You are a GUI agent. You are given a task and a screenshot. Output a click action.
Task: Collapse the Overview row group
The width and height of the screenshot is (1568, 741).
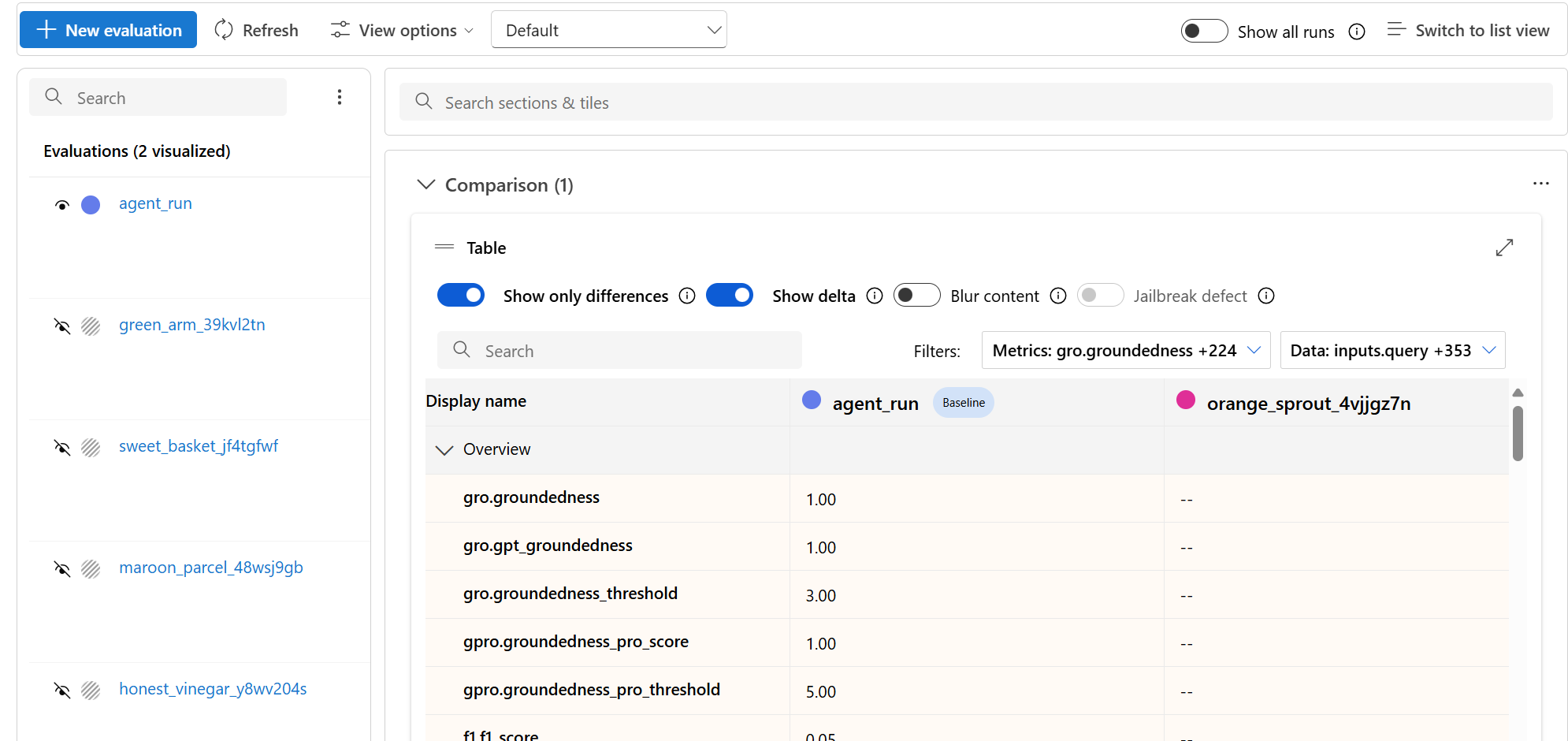click(x=444, y=449)
